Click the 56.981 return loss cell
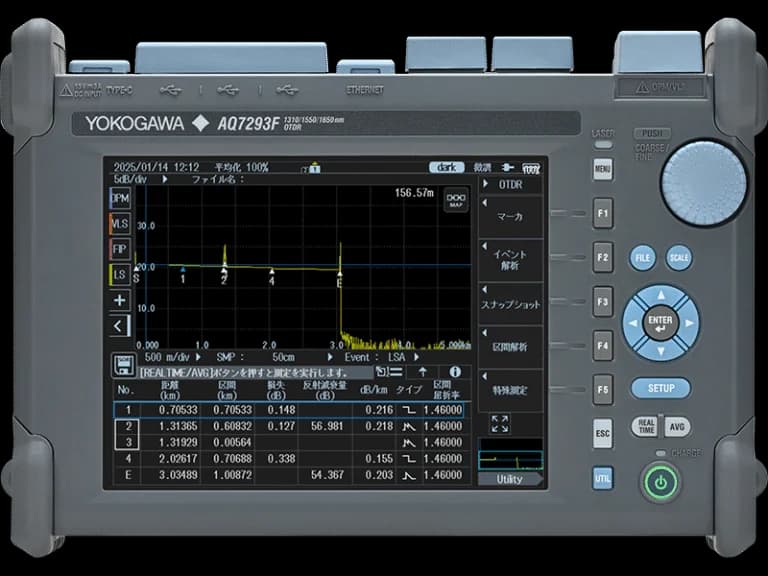This screenshot has height=576, width=768. point(327,426)
